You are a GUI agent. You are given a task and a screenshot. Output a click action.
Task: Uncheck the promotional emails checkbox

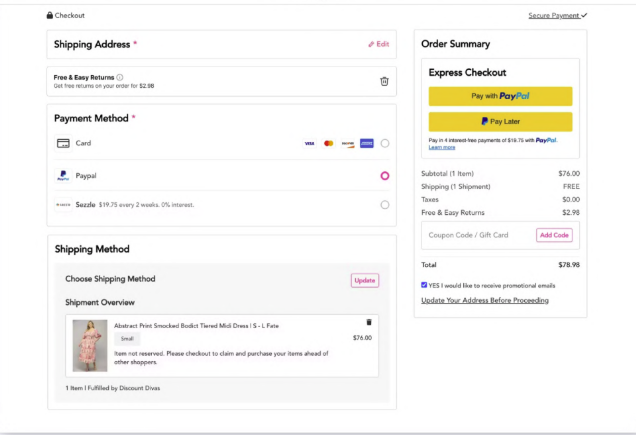click(424, 285)
